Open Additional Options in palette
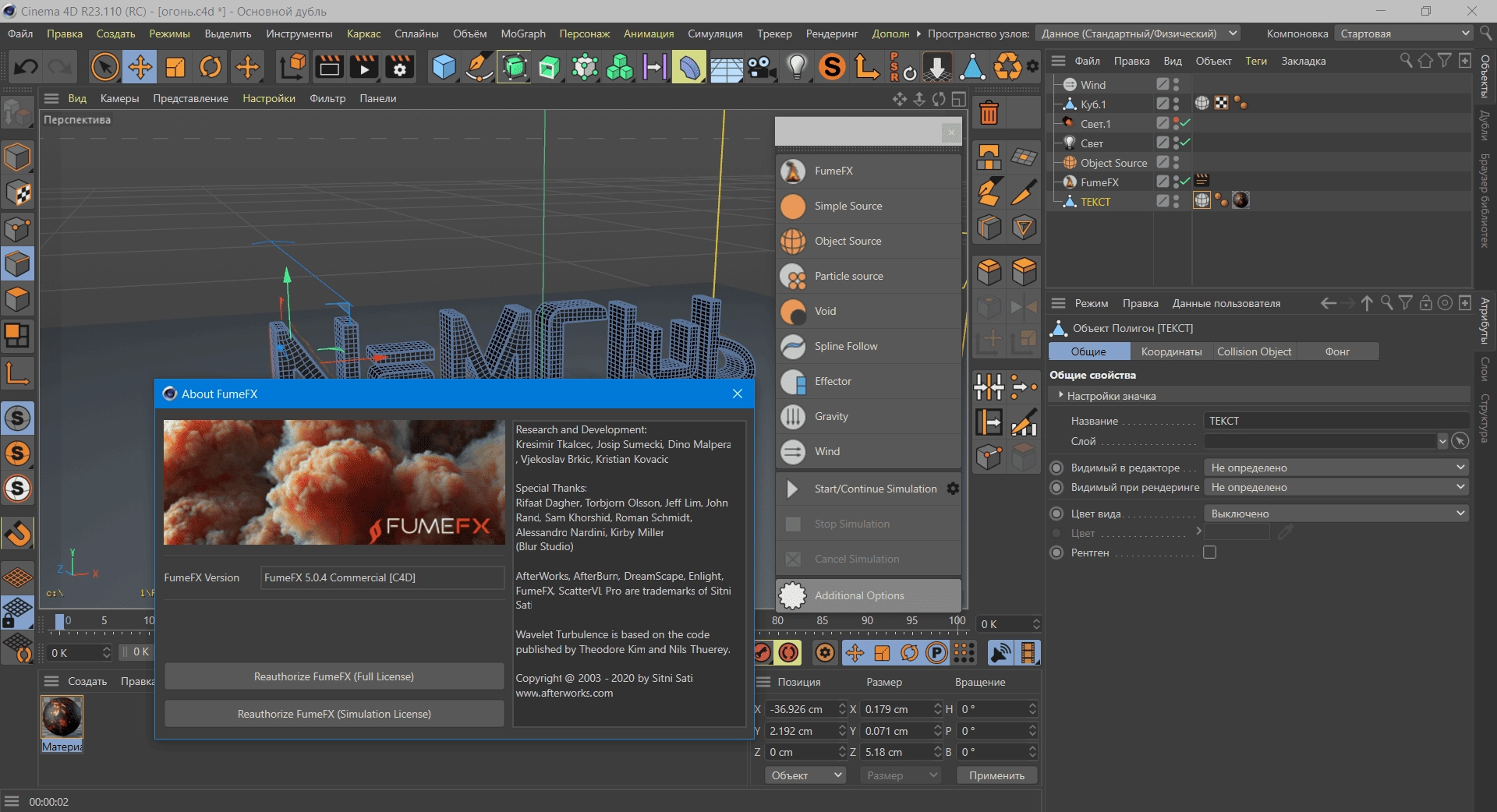Viewport: 1497px width, 812px height. (868, 595)
